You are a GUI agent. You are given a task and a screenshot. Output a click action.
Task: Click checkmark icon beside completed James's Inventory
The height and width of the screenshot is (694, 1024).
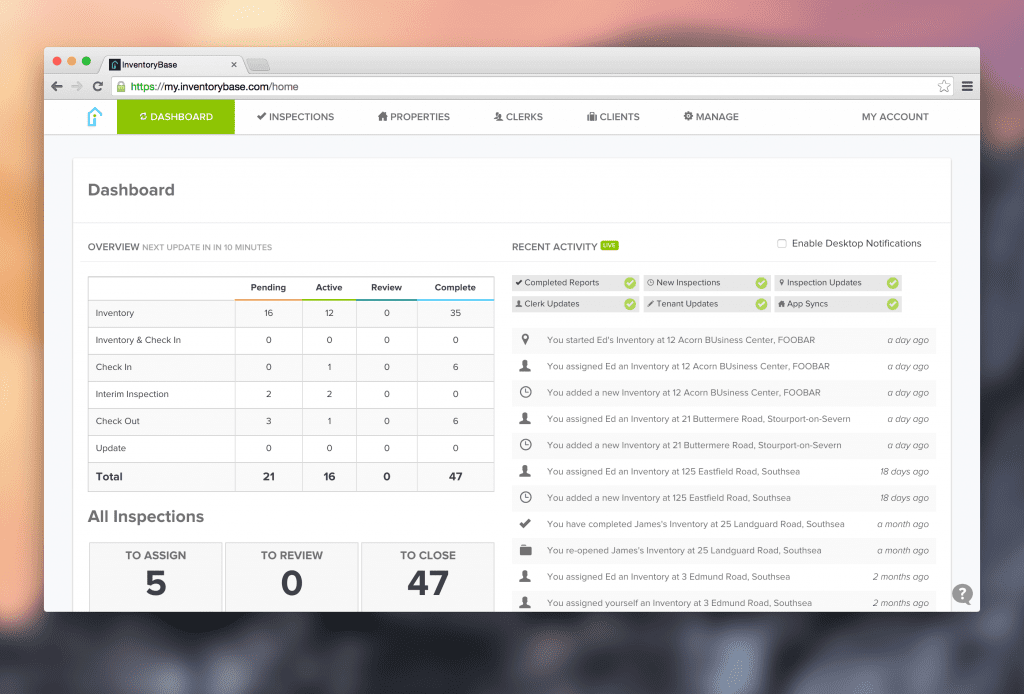coord(526,523)
